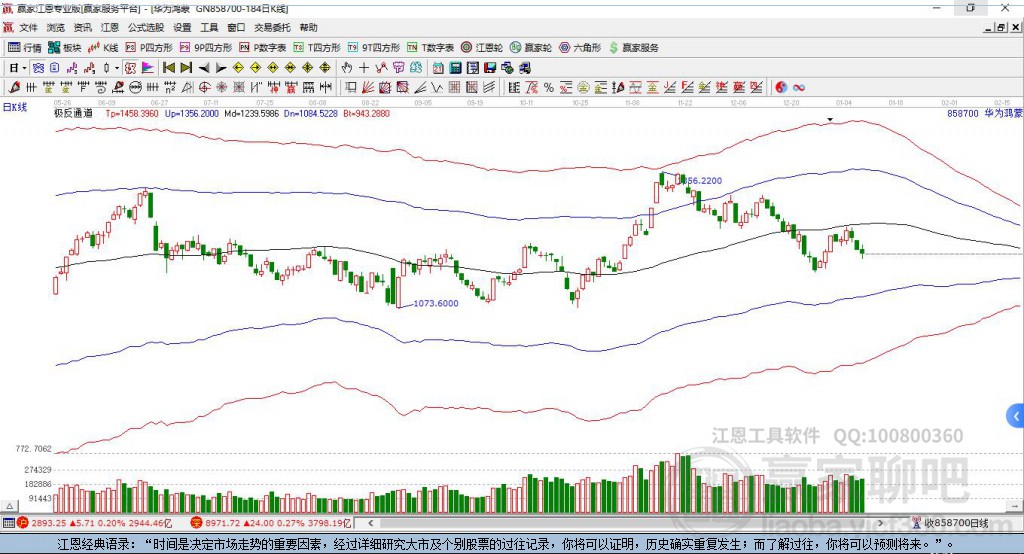
Task: Click the Tp=1458.3960 indicator value
Action: click(x=132, y=113)
